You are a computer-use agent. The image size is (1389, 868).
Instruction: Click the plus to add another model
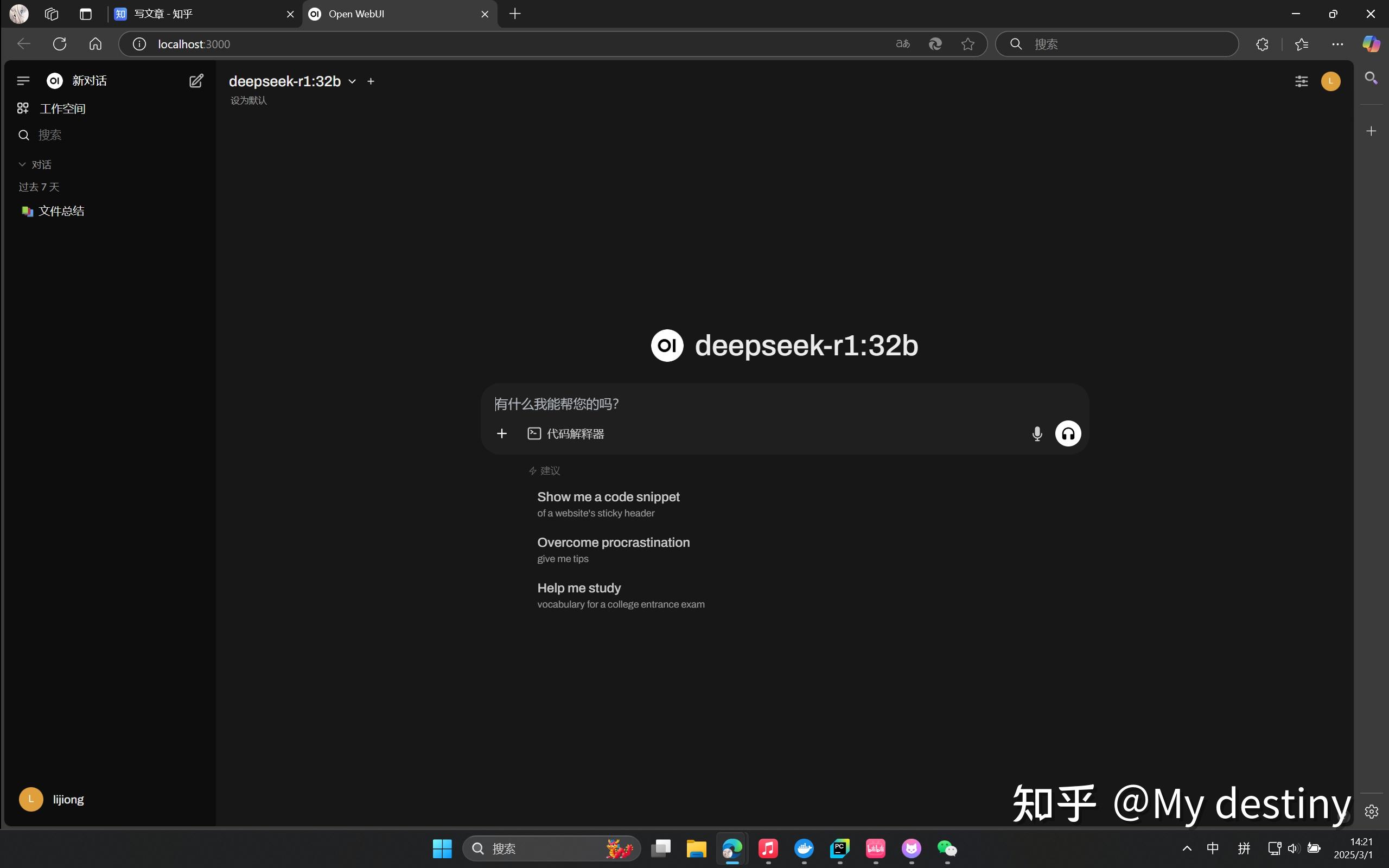370,81
